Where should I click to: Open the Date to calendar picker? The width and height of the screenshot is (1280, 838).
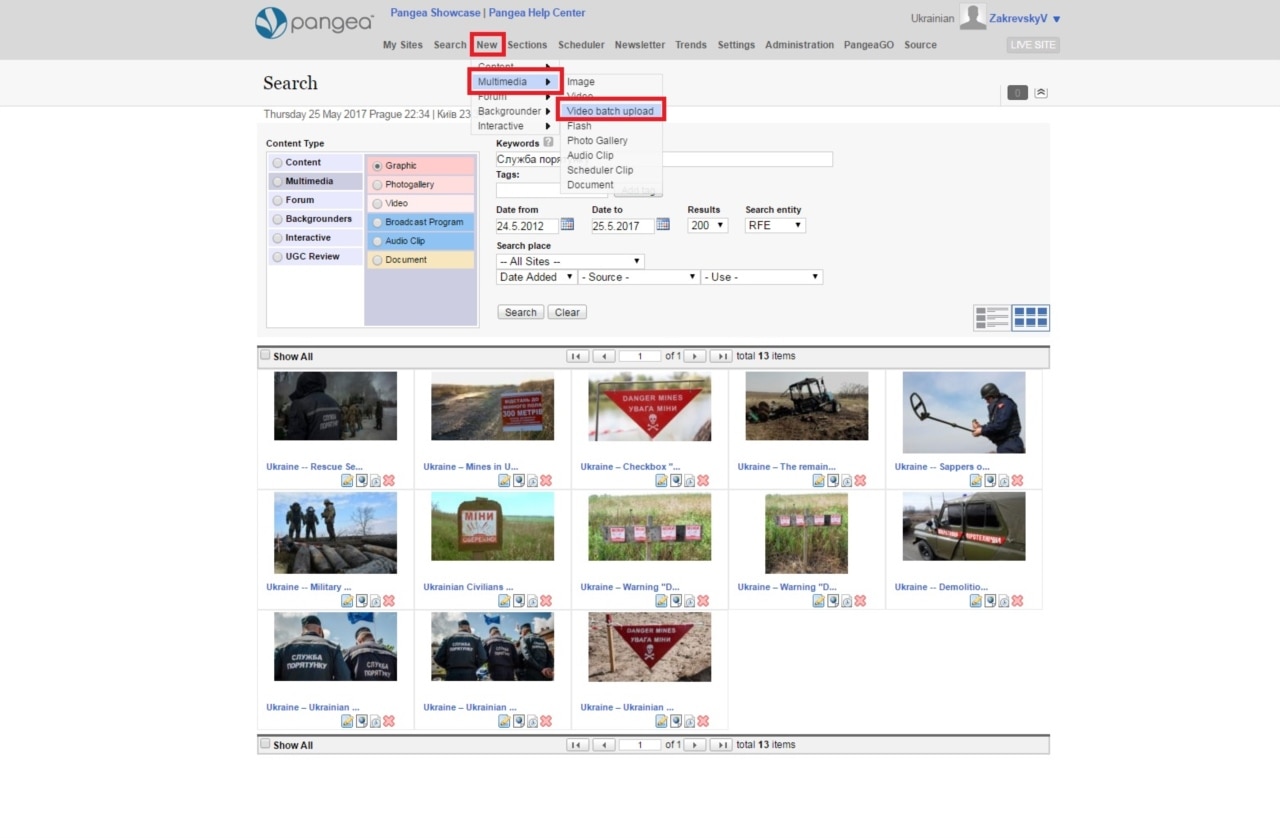(x=662, y=225)
